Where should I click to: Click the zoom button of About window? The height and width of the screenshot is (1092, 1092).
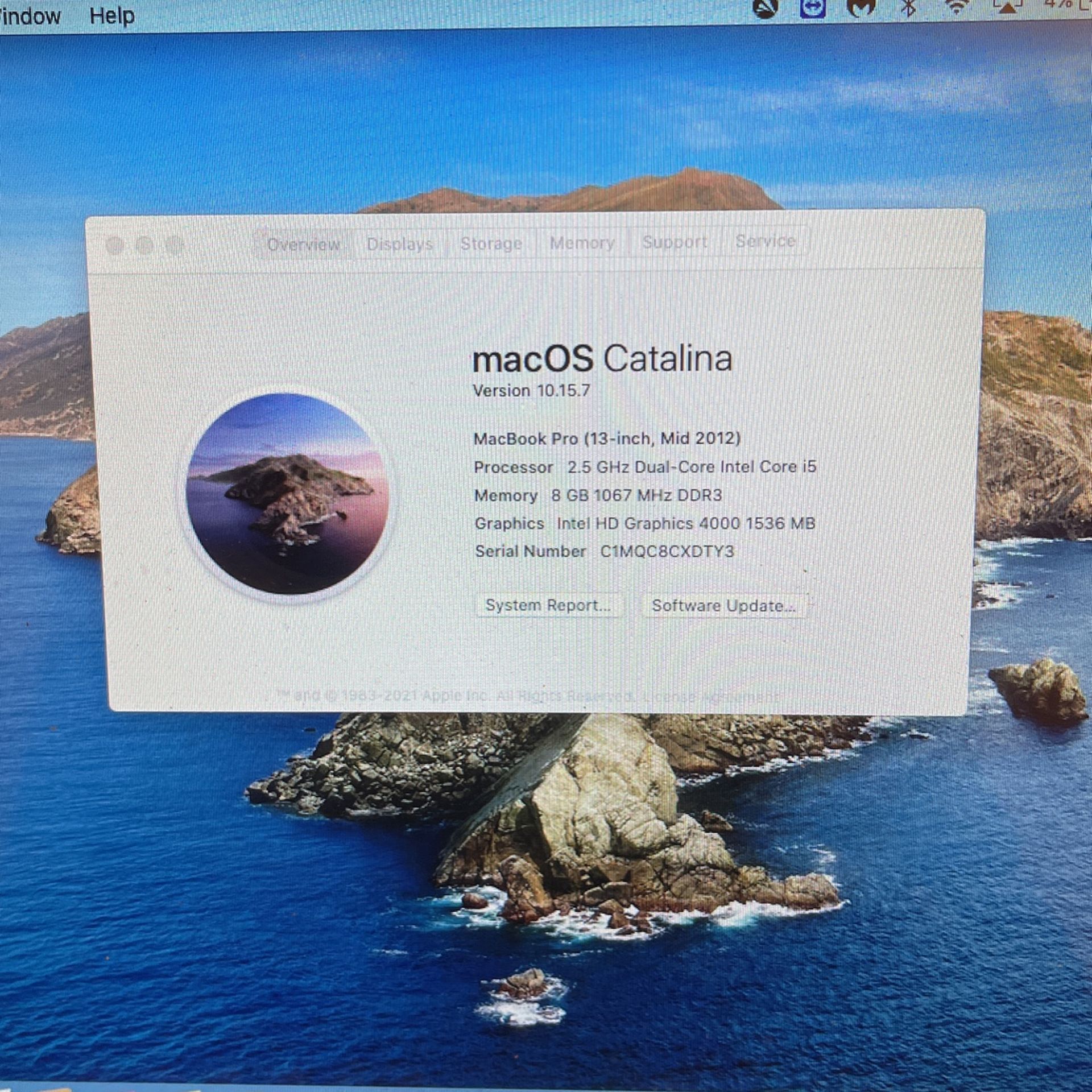pyautogui.click(x=175, y=246)
